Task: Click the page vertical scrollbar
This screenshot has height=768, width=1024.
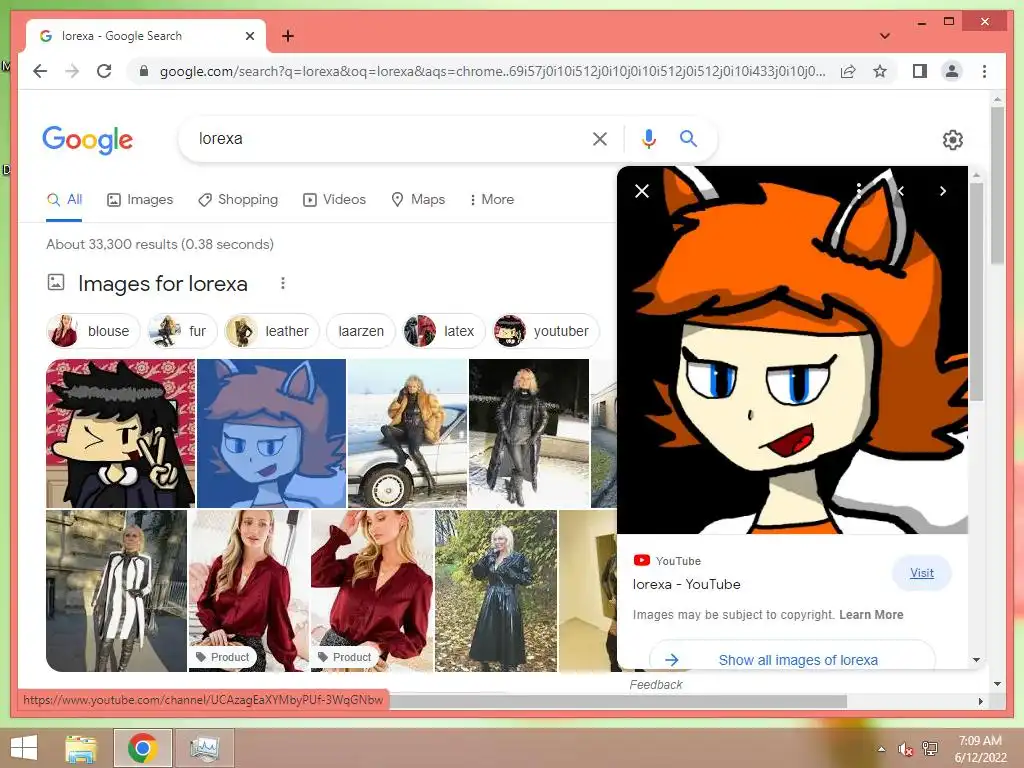Action: point(997,186)
